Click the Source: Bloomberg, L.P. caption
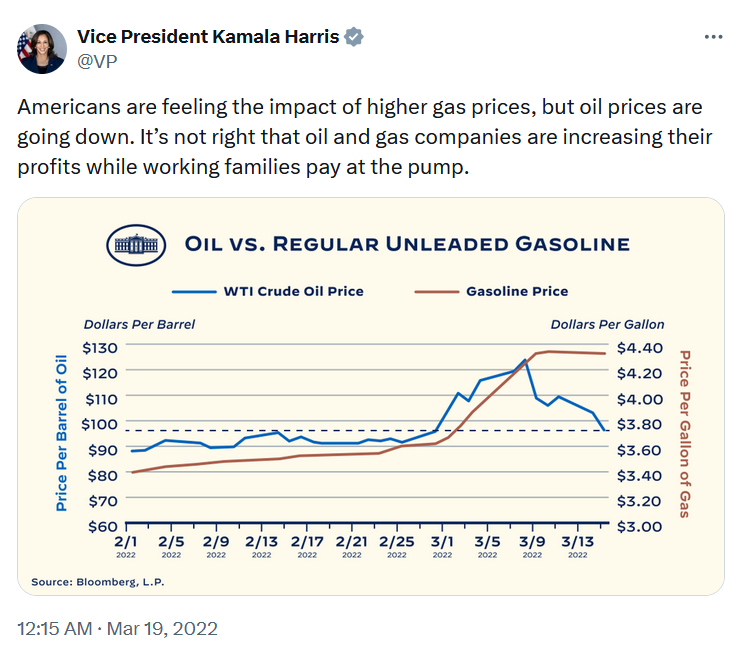Screen dimensions: 738x652 (x=98, y=582)
